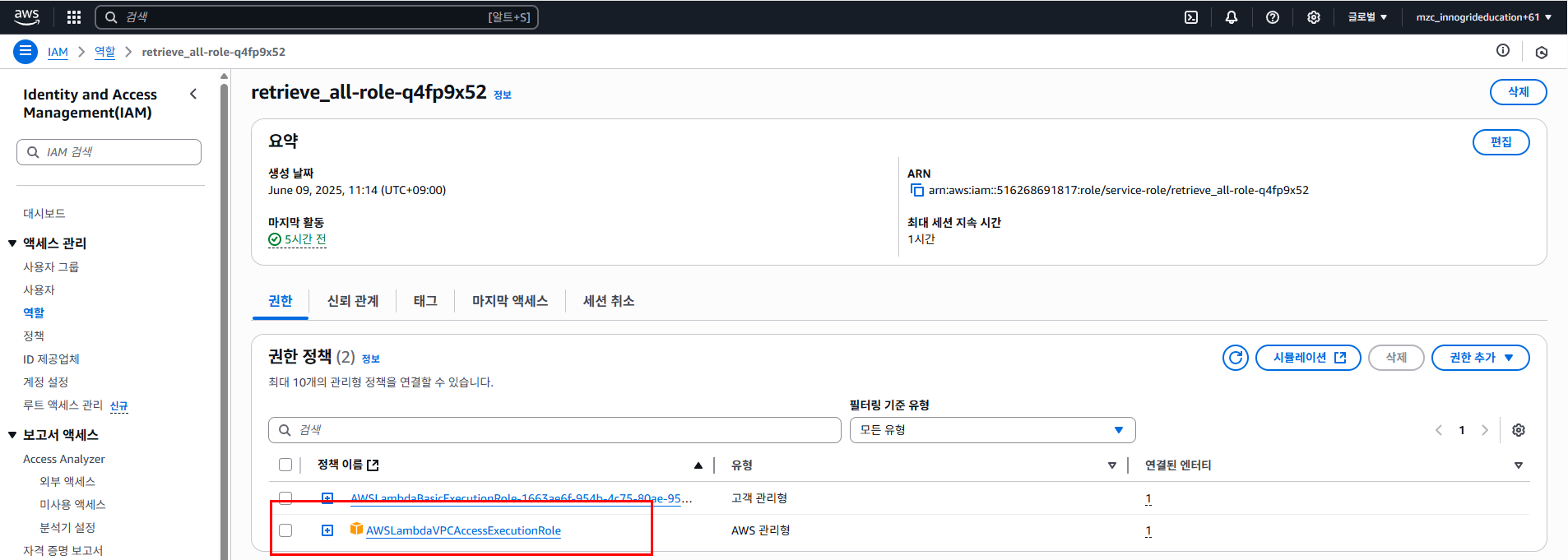1568x560 pixels.
Task: Open 자격 증명 보고서 in sidebar
Action: coord(63,550)
